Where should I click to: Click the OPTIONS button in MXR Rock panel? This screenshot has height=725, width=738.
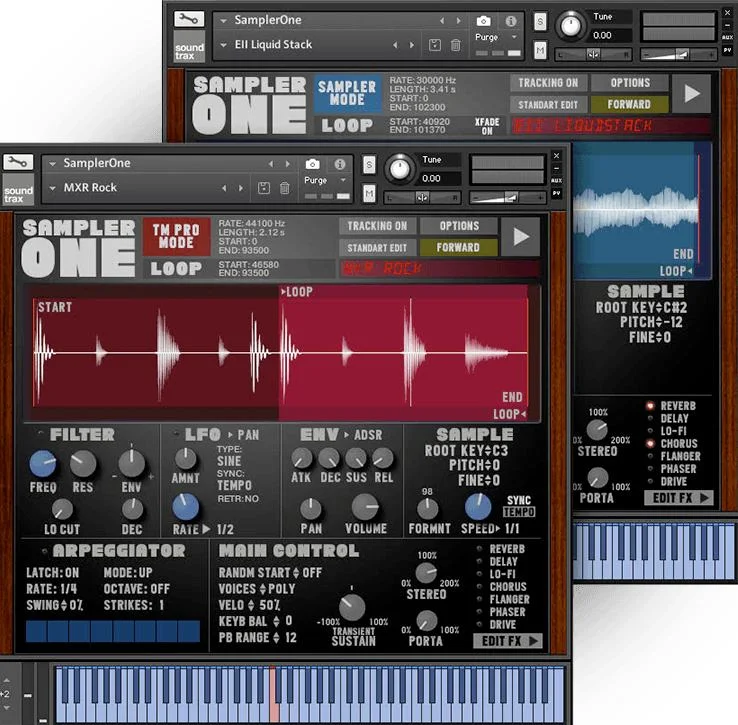point(459,226)
